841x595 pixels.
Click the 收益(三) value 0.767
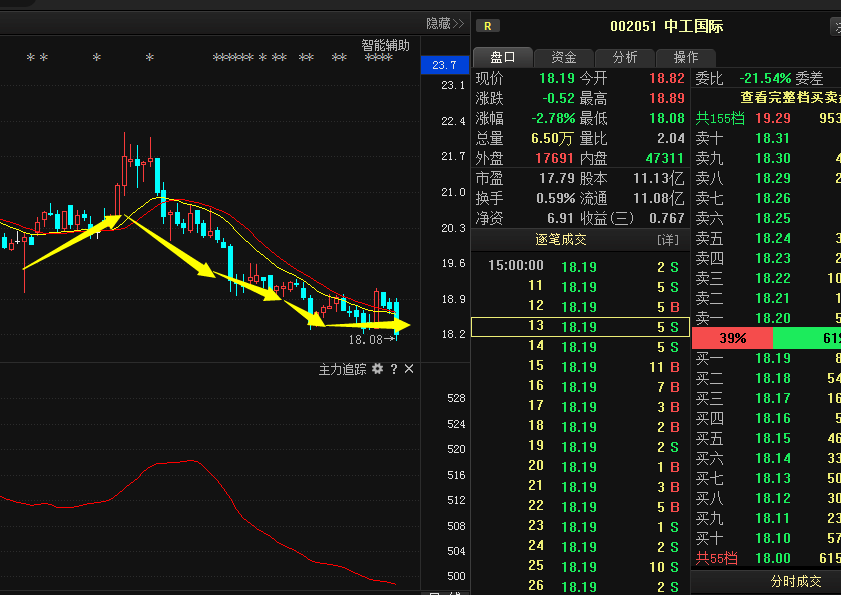pos(667,218)
